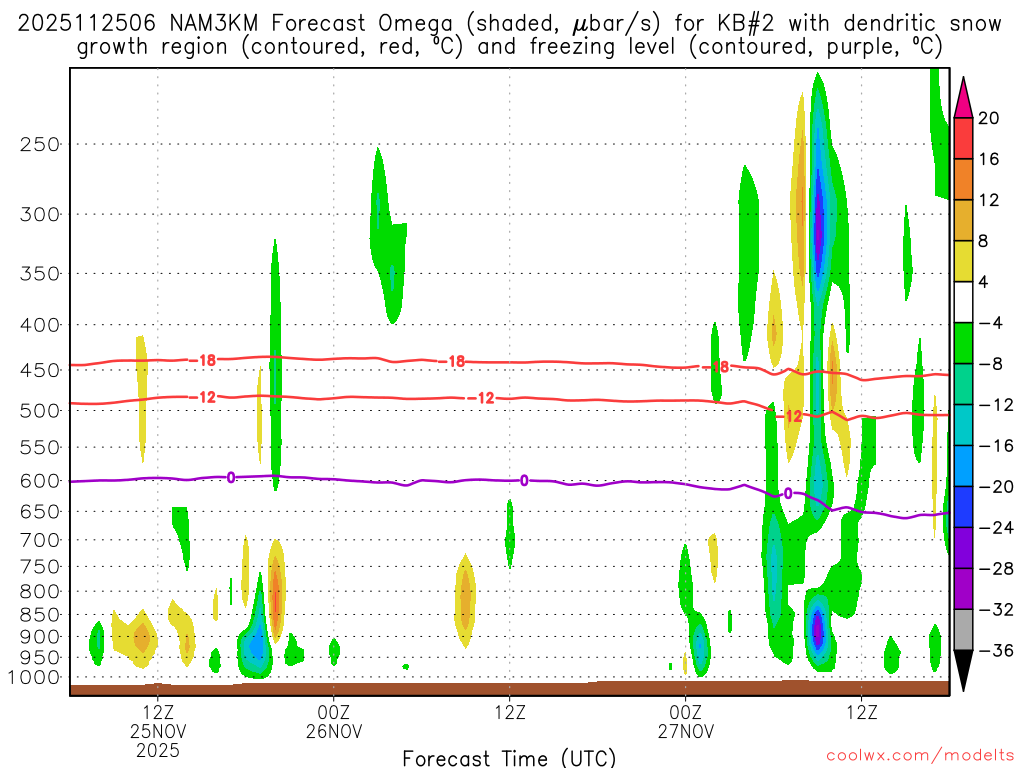Click the colorbar value -4 label

pos(990,323)
